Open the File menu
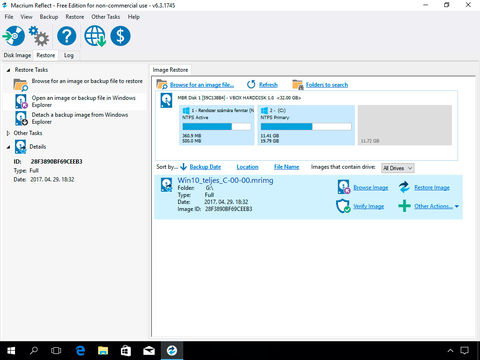Screen dimensions: 480x360 pyautogui.click(x=9, y=17)
